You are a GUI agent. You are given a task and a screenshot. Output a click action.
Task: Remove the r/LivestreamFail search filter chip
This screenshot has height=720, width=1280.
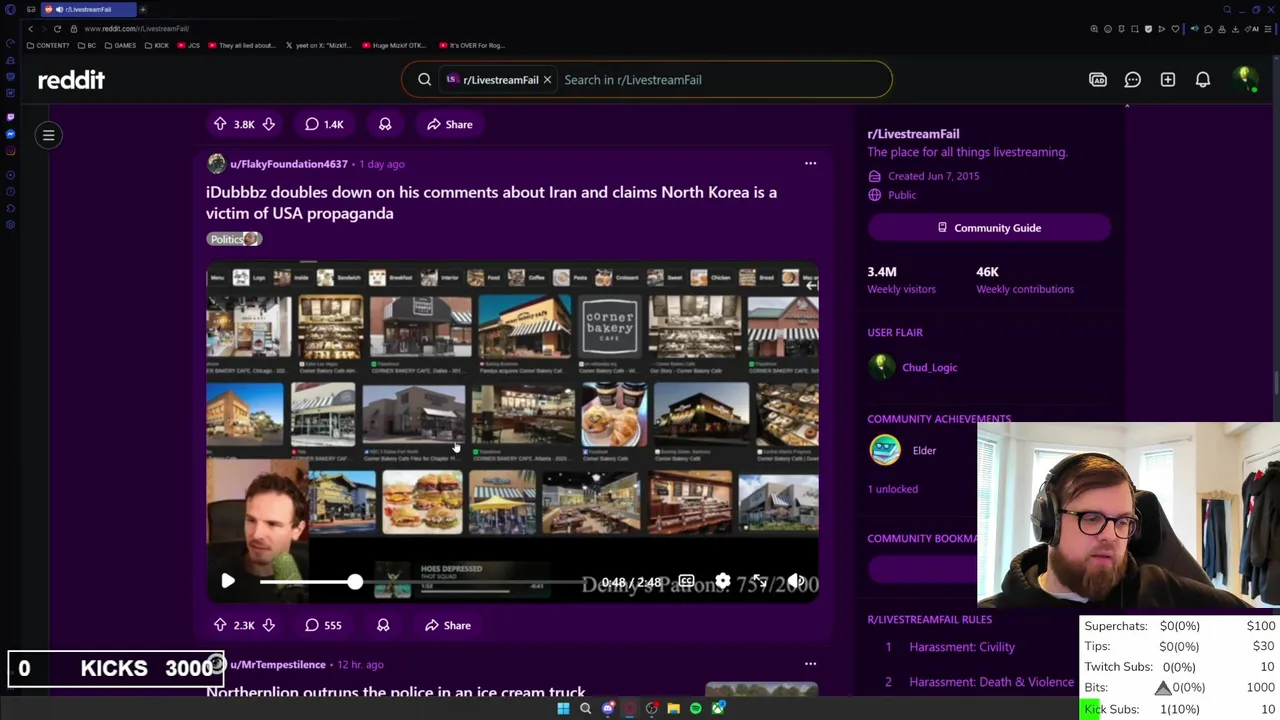[547, 79]
